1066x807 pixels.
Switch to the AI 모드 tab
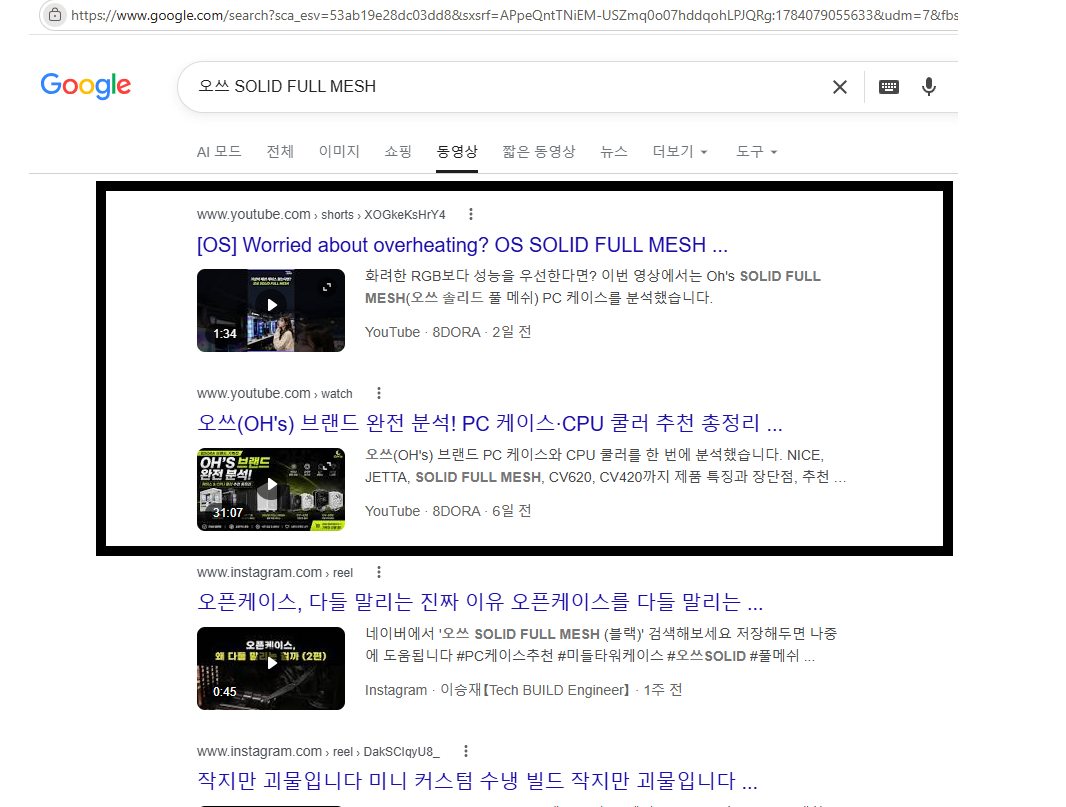click(219, 152)
